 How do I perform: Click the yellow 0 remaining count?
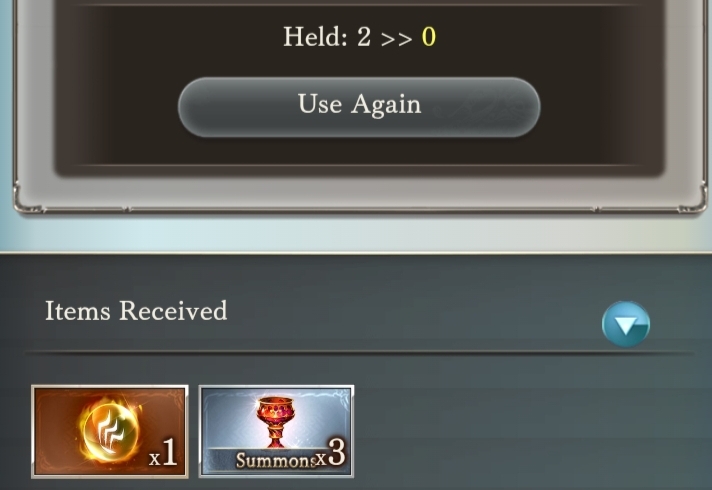[x=429, y=37]
